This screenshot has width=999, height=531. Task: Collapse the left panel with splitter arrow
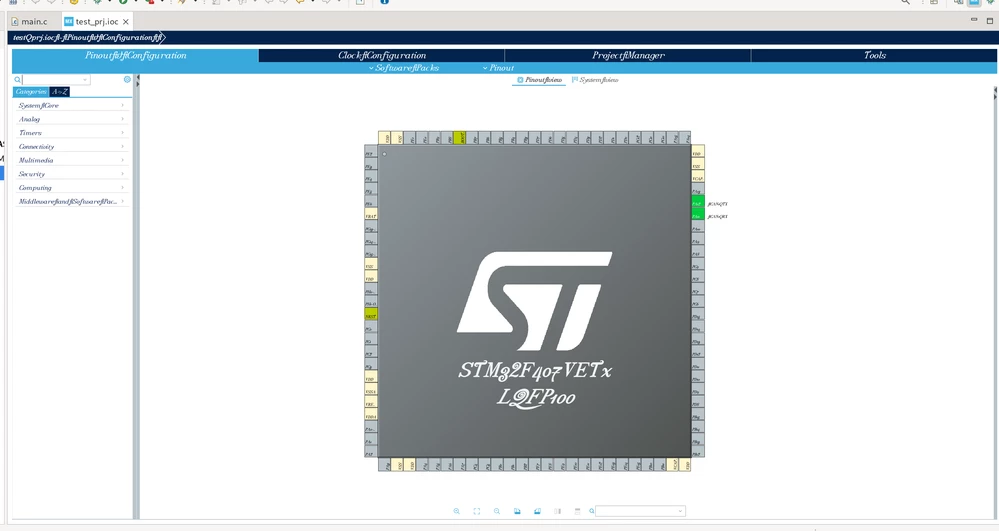point(138,78)
